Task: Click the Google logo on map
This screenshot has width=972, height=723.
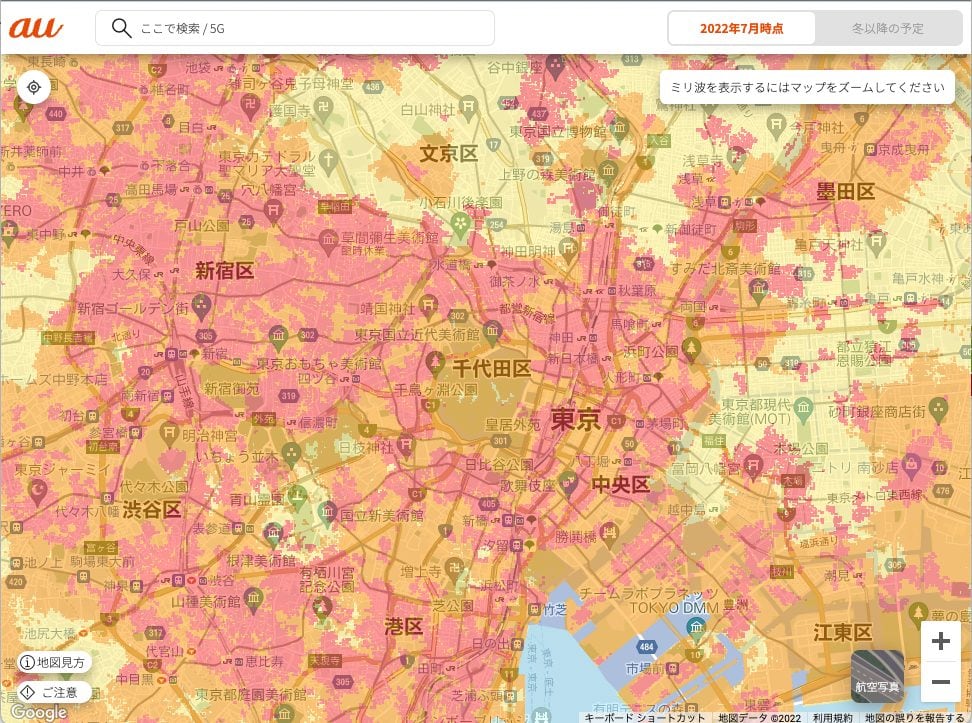Action: tap(38, 712)
